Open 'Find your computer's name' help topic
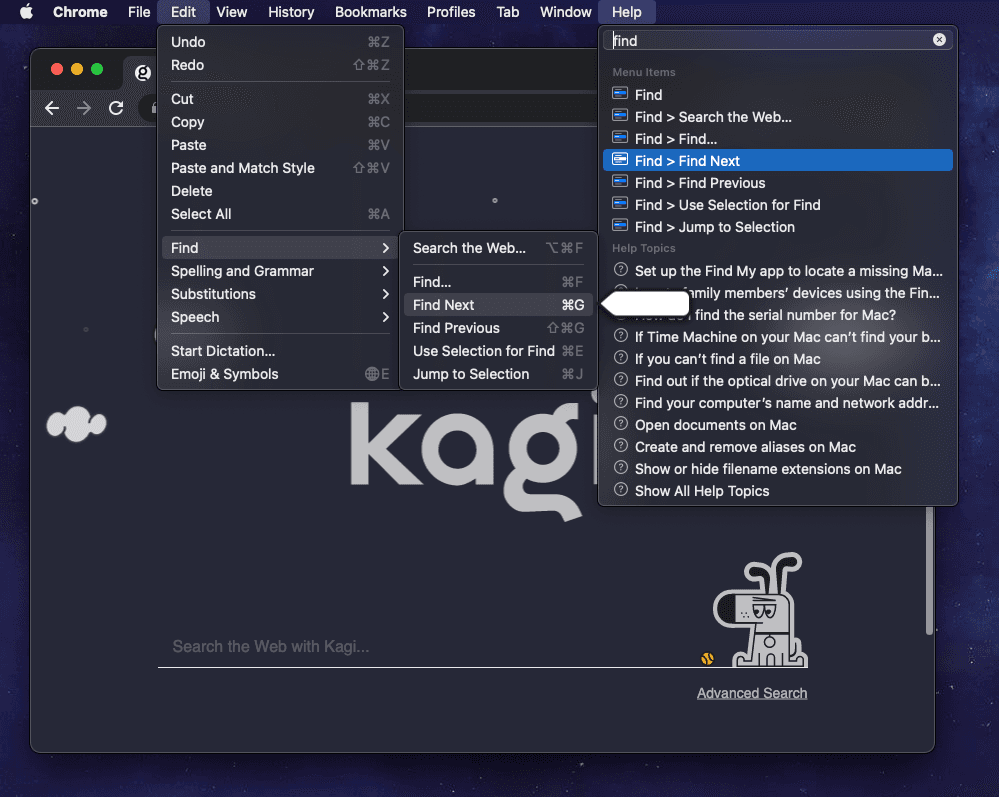Viewport: 999px width, 797px height. coord(778,402)
